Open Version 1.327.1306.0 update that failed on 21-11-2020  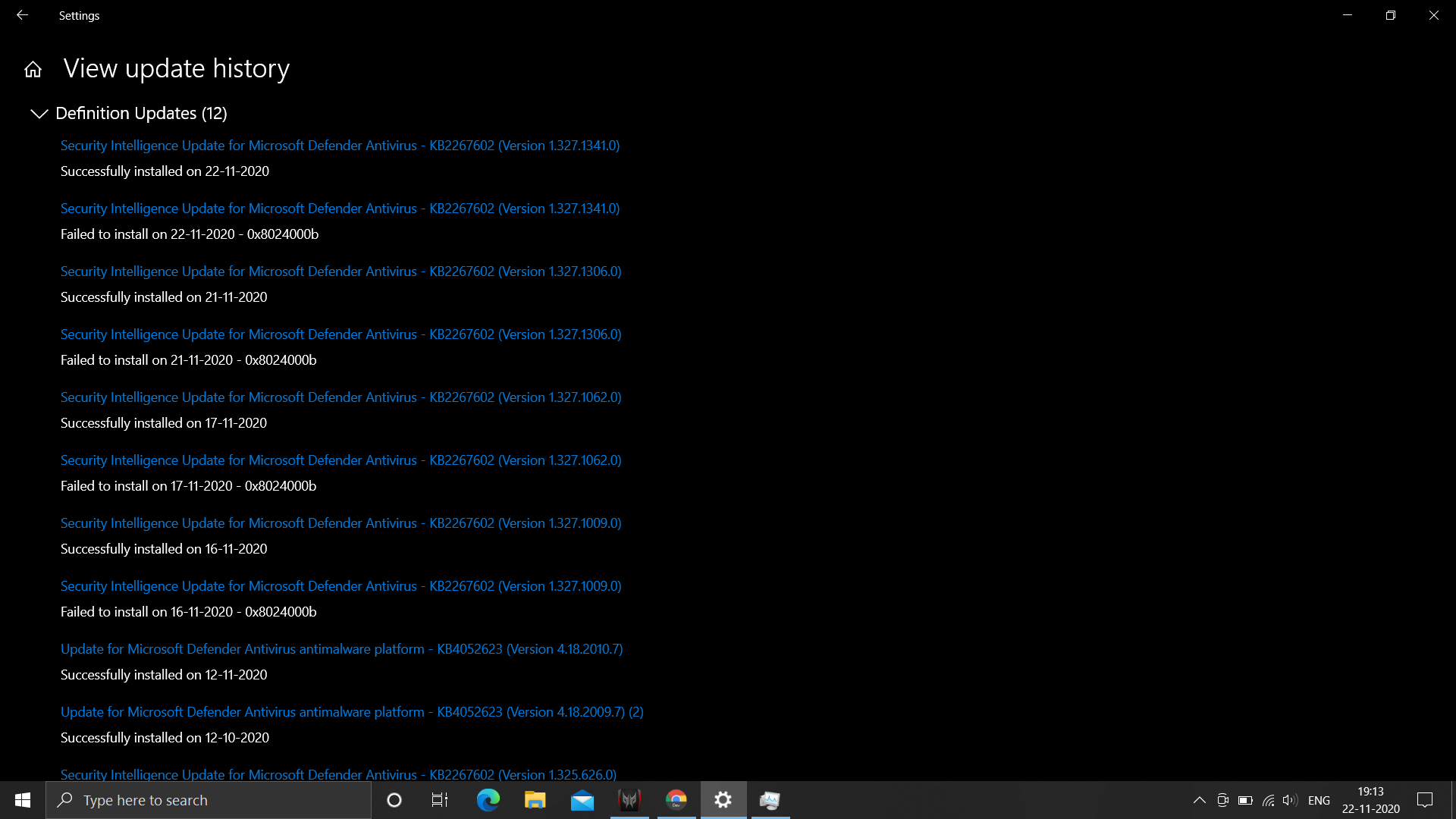pos(340,334)
